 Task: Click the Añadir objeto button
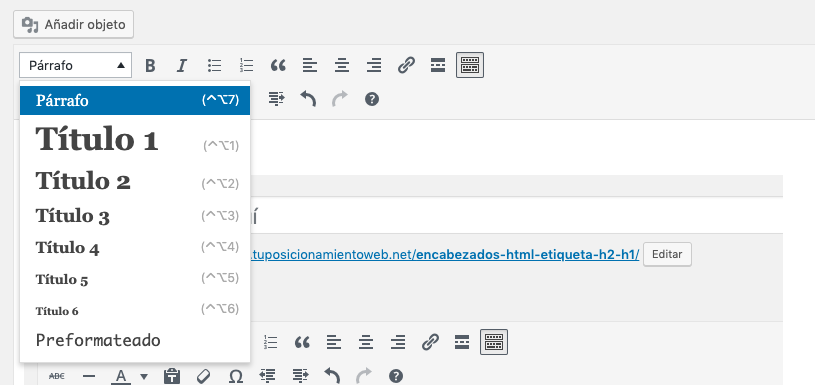pos(73,24)
